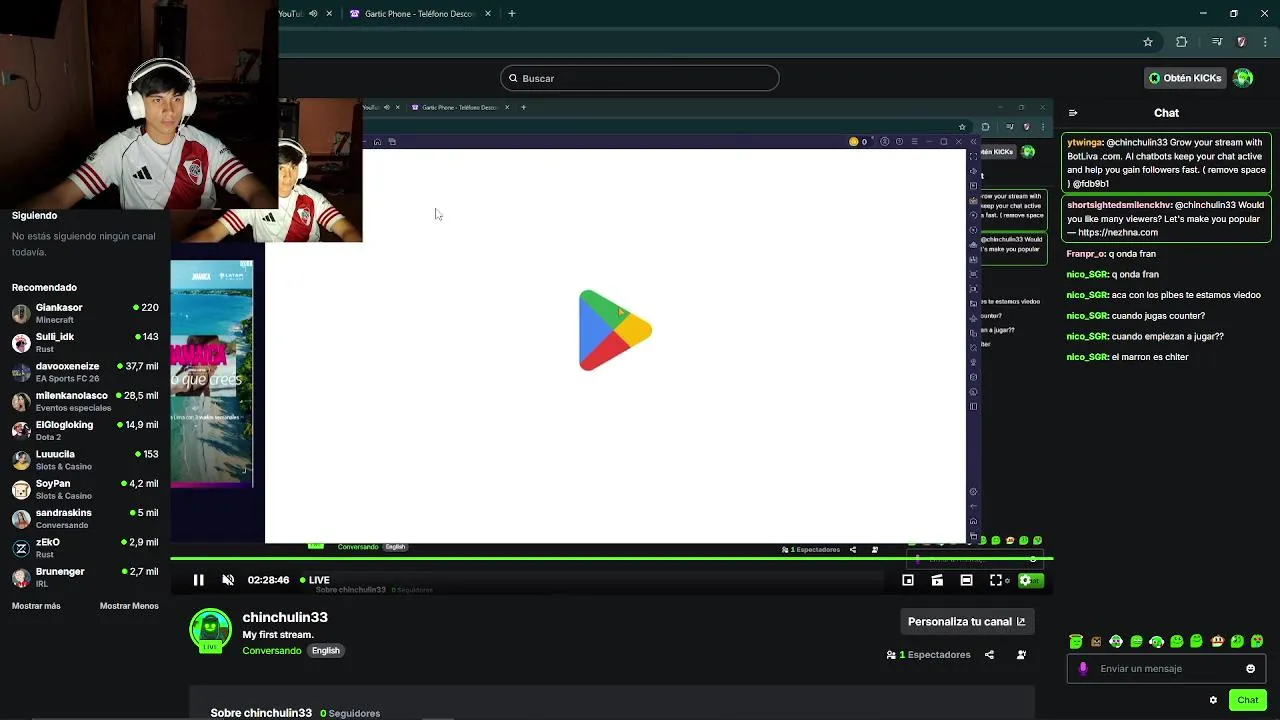1280x720 pixels.
Task: Click the nezhna.com link in chat
Action: point(1118,233)
